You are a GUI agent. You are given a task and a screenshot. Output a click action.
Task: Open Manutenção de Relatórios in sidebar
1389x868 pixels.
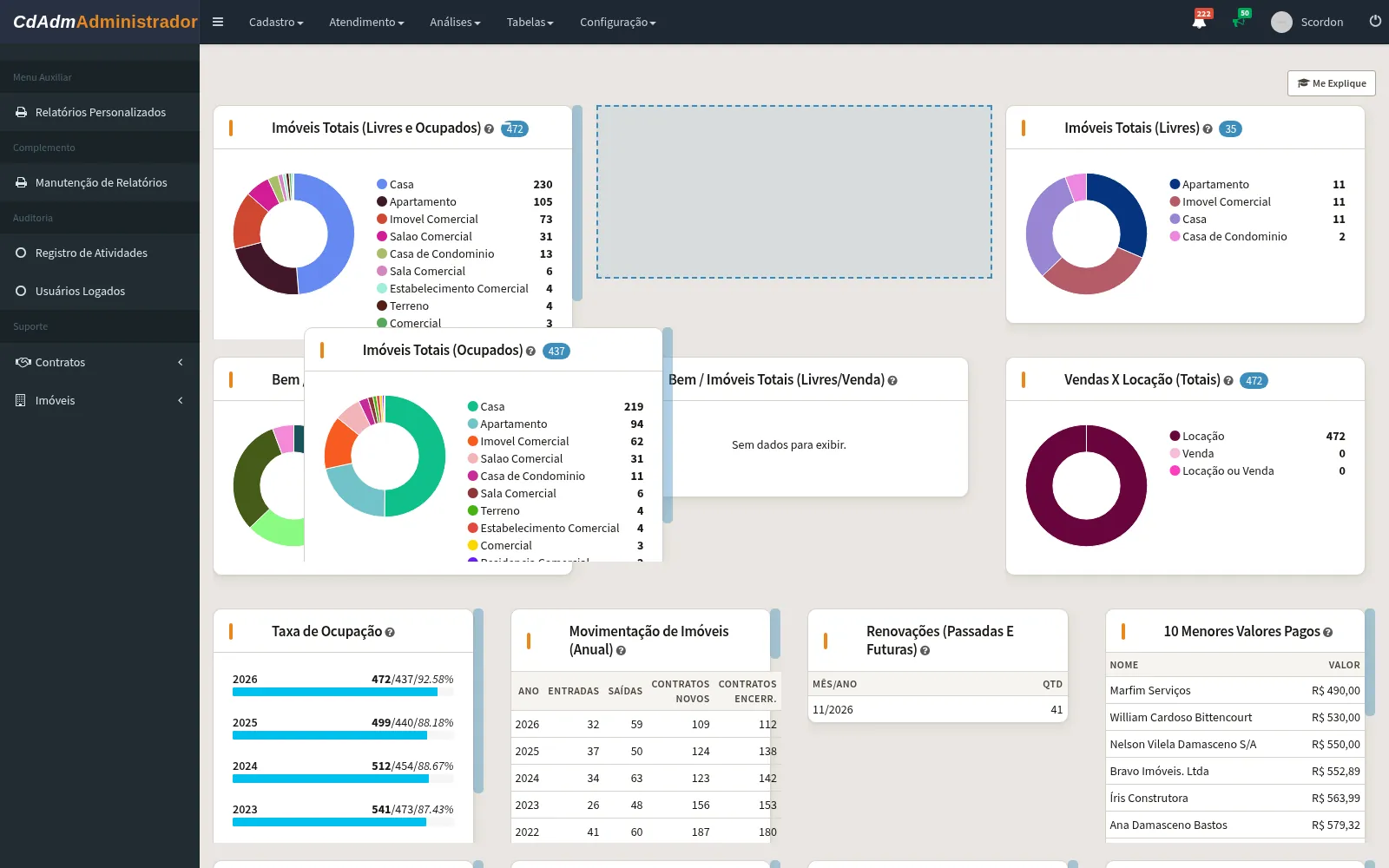100,182
